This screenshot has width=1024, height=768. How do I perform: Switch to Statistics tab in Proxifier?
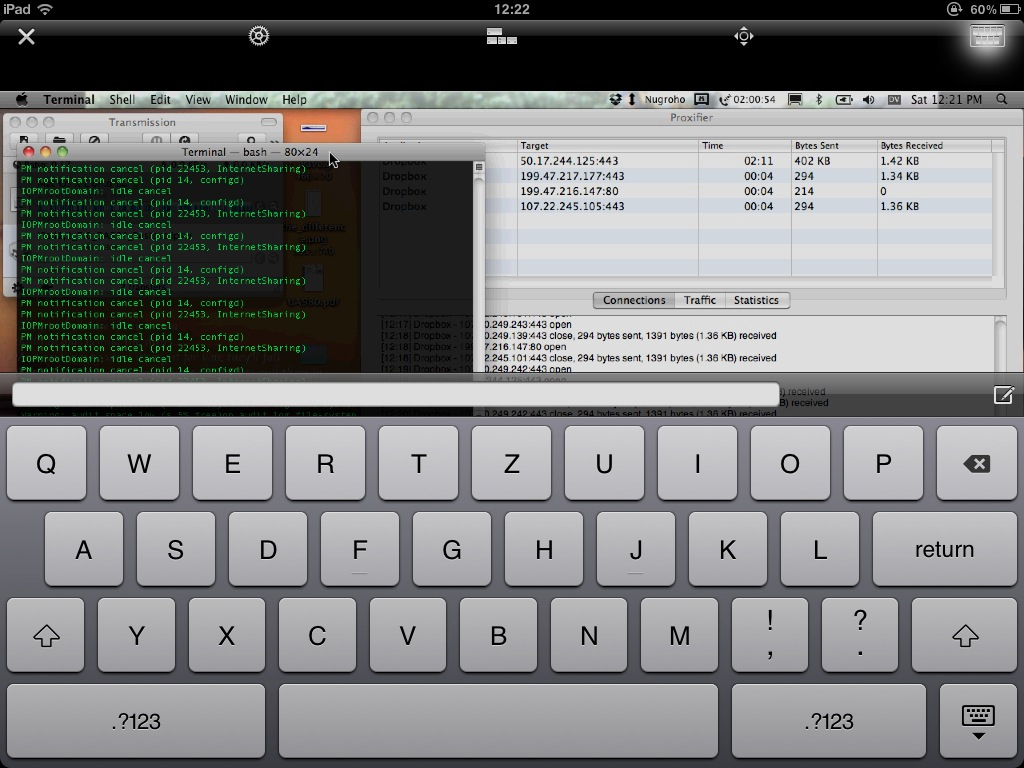point(756,300)
